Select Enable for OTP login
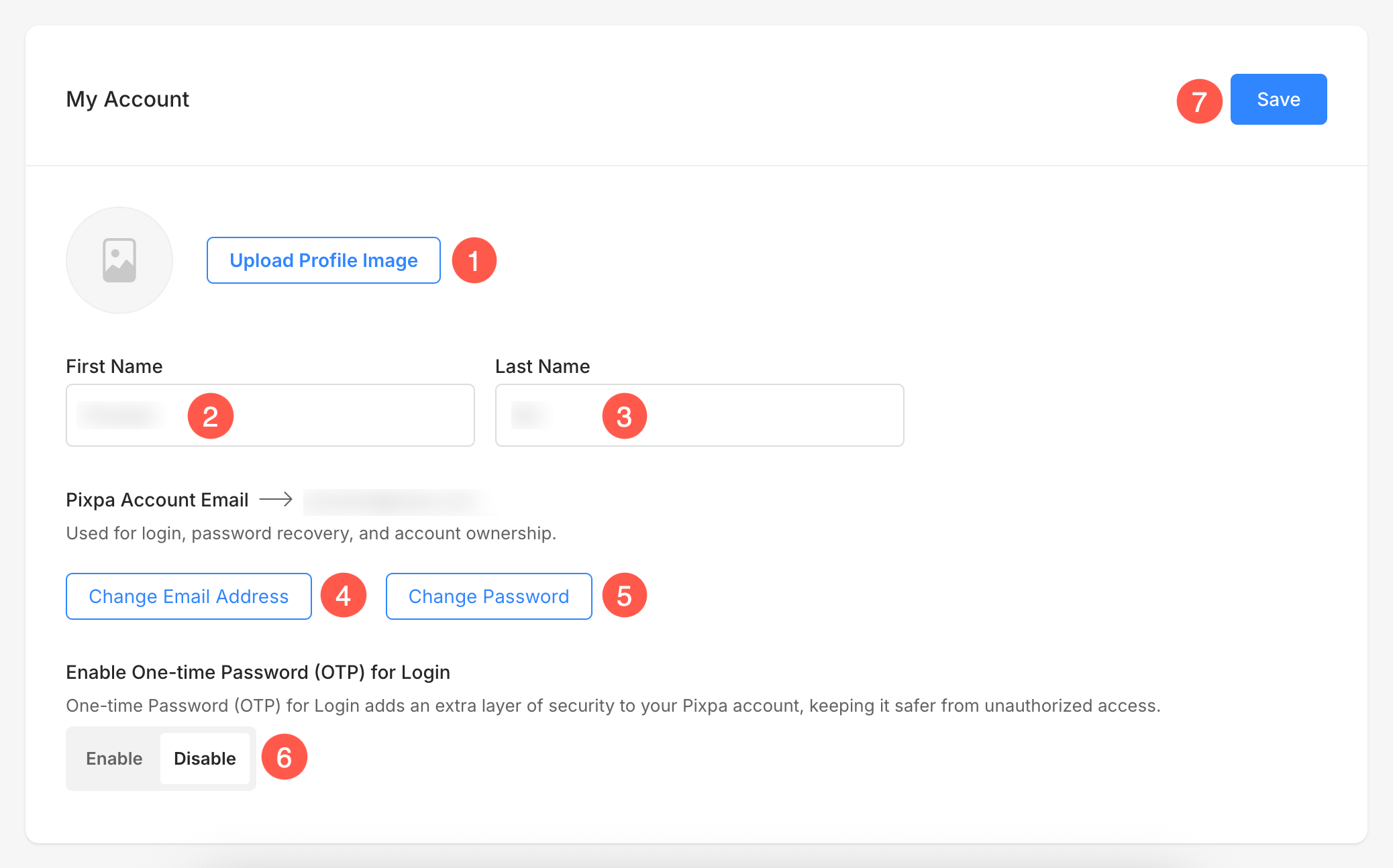 [114, 759]
